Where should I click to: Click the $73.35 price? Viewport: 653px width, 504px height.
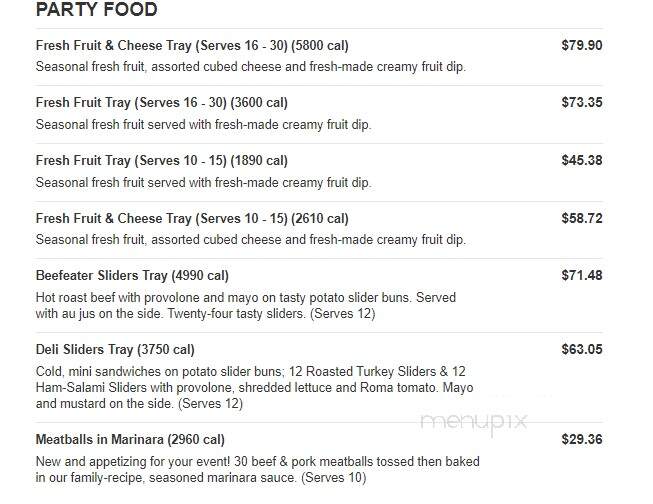(x=581, y=102)
